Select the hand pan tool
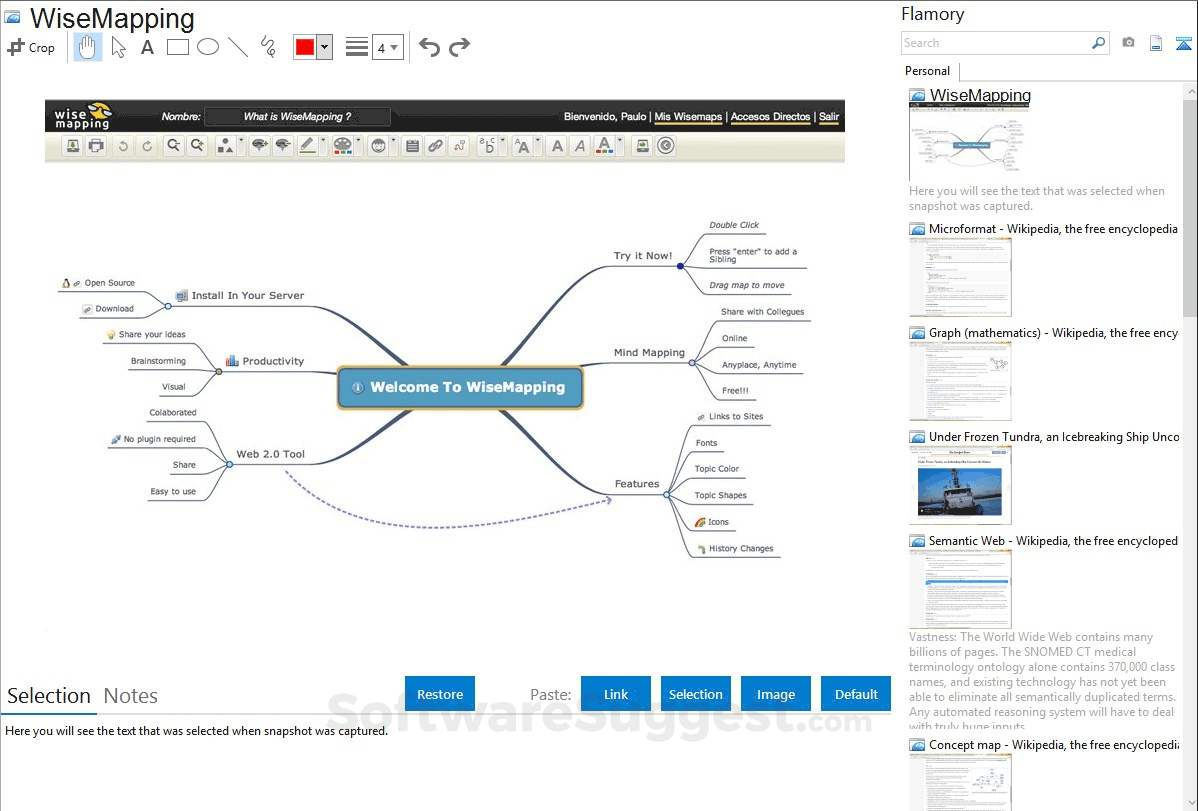The height and width of the screenshot is (811, 1198). 87,47
